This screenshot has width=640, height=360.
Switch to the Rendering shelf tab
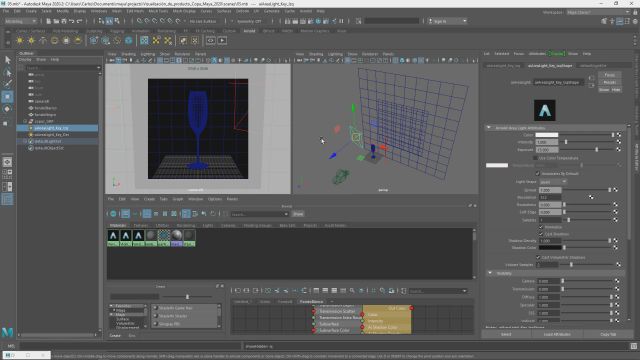click(166, 31)
